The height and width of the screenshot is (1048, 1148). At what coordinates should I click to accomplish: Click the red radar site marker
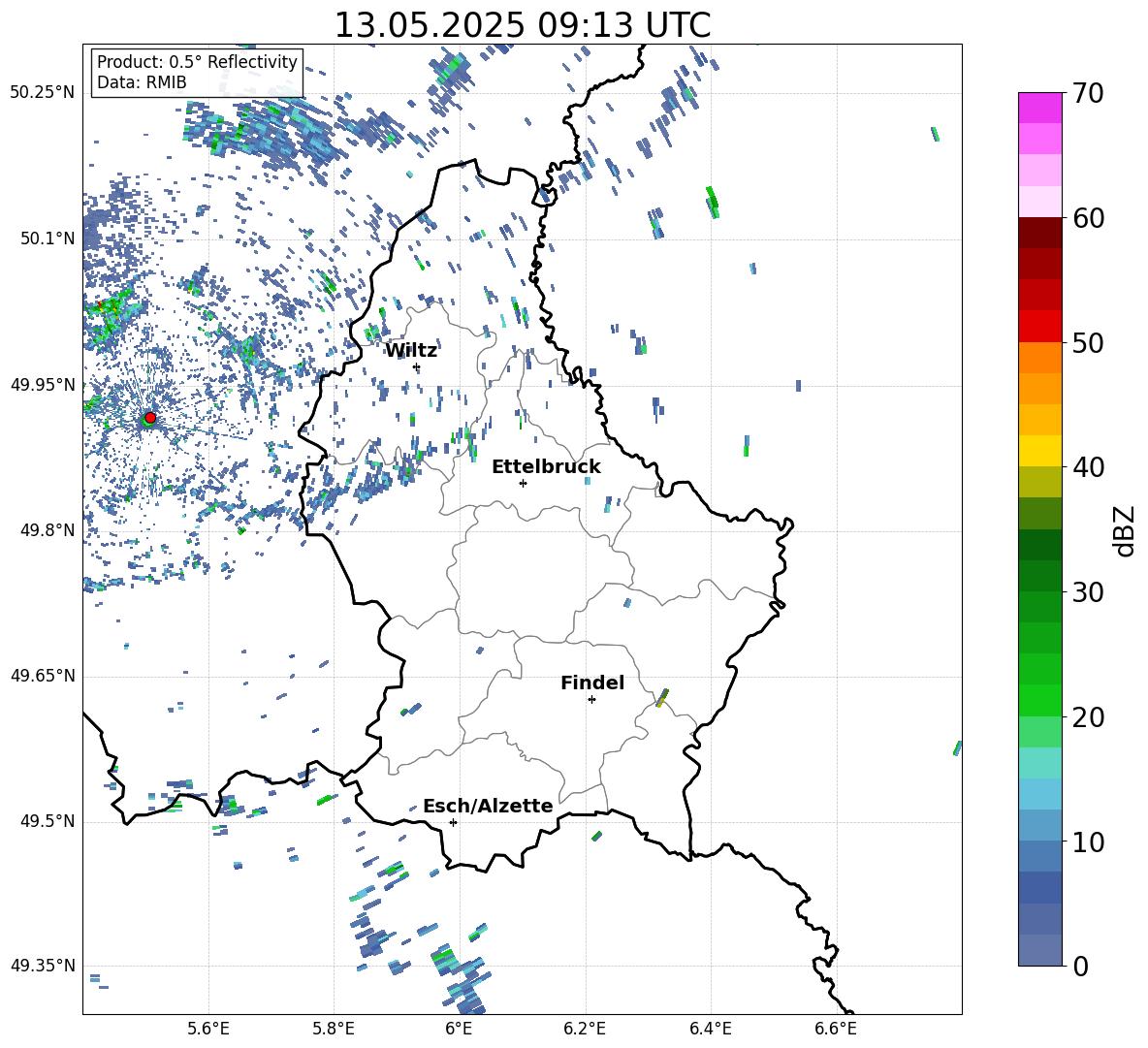point(150,417)
